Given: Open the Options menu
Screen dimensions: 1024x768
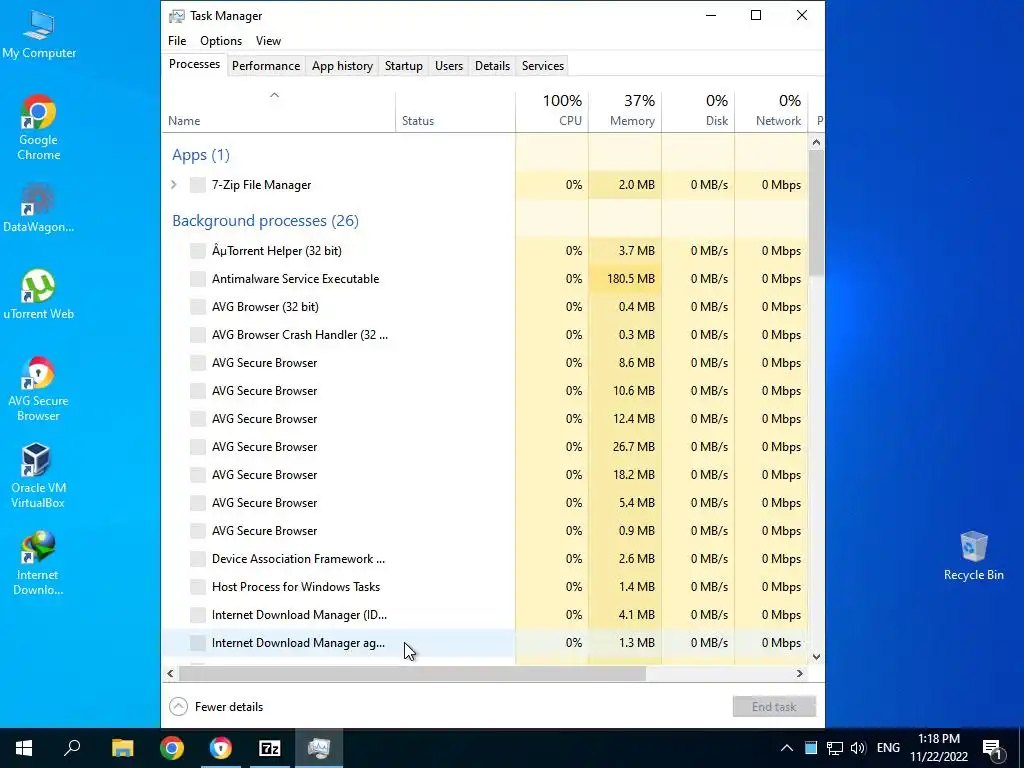Looking at the screenshot, I should [221, 40].
